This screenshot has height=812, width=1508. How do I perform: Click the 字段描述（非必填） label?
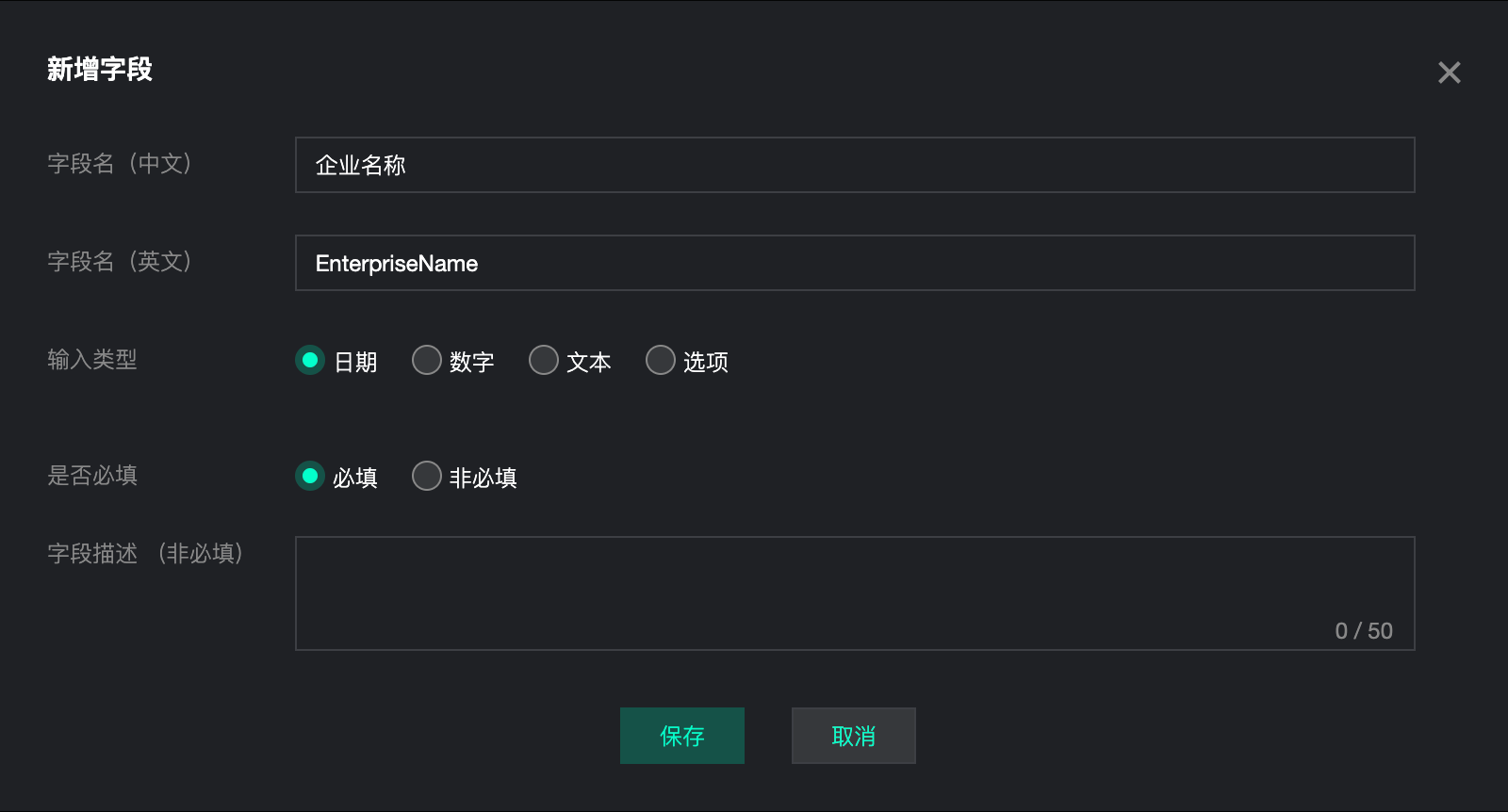click(x=146, y=554)
